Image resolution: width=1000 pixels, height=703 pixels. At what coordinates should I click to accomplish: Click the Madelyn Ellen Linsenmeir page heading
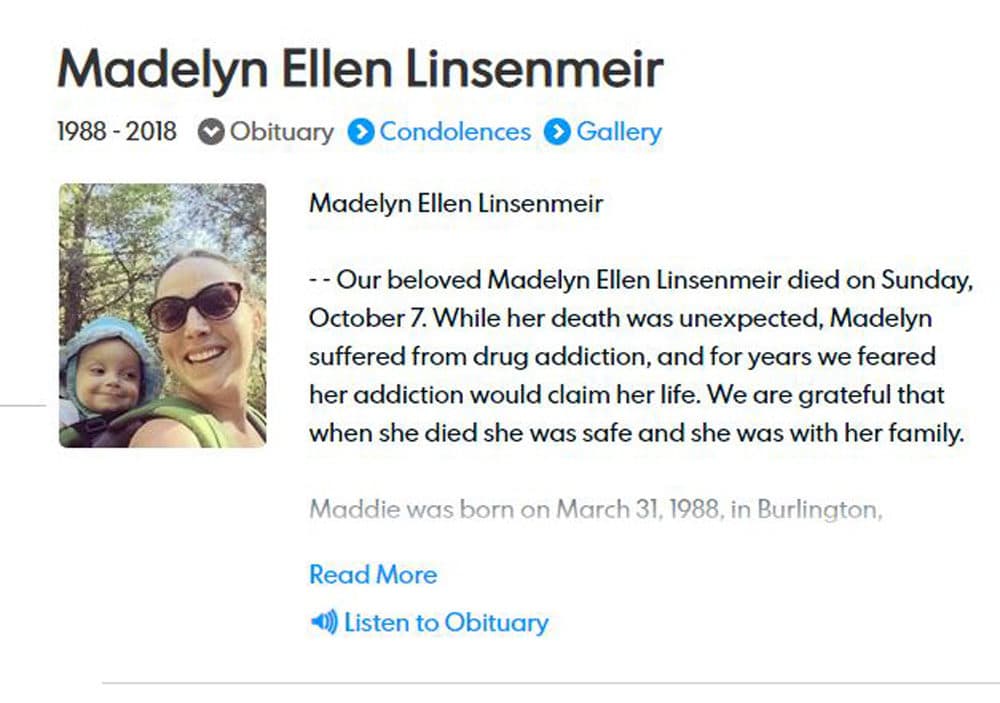point(361,69)
